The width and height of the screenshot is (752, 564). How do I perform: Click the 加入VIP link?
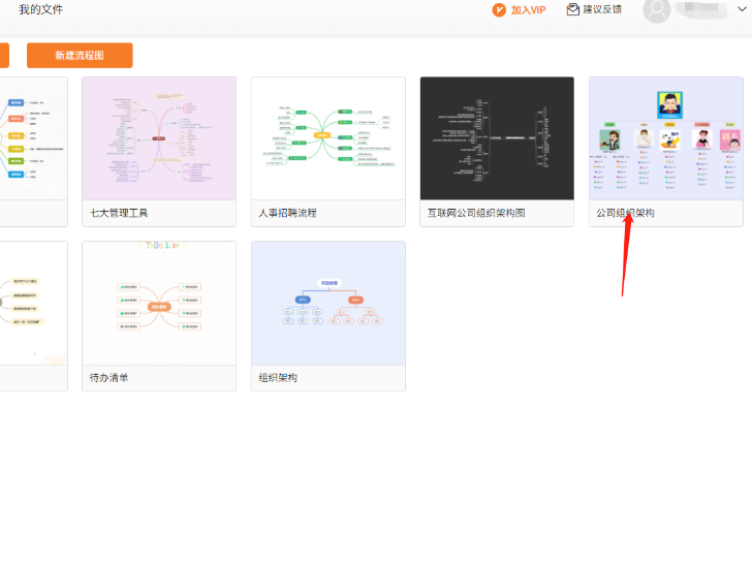528,10
